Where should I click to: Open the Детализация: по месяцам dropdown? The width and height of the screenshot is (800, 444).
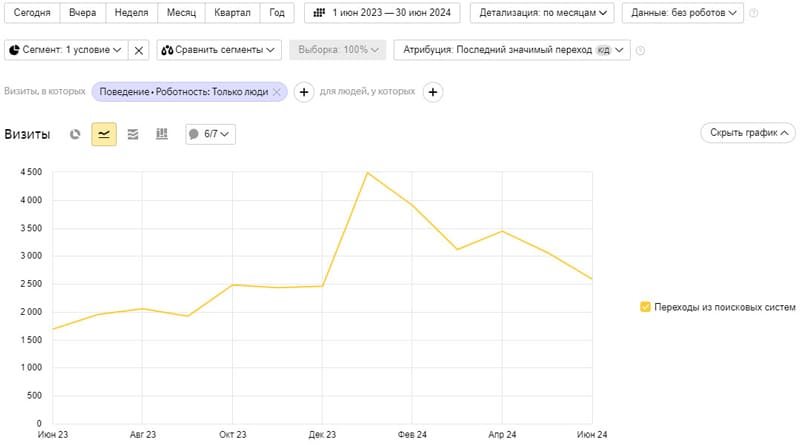542,13
